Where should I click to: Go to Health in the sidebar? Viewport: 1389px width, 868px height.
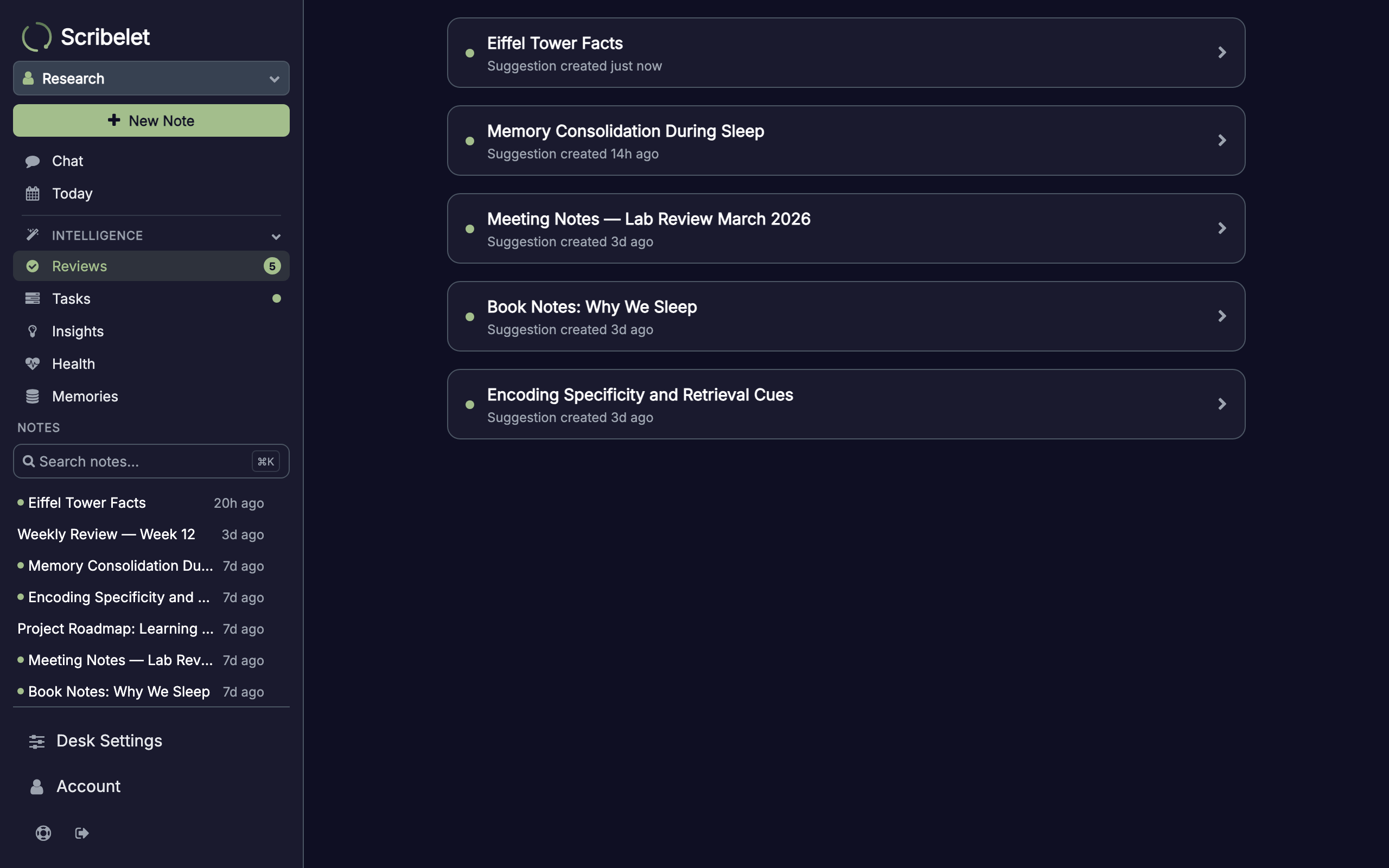(x=151, y=363)
